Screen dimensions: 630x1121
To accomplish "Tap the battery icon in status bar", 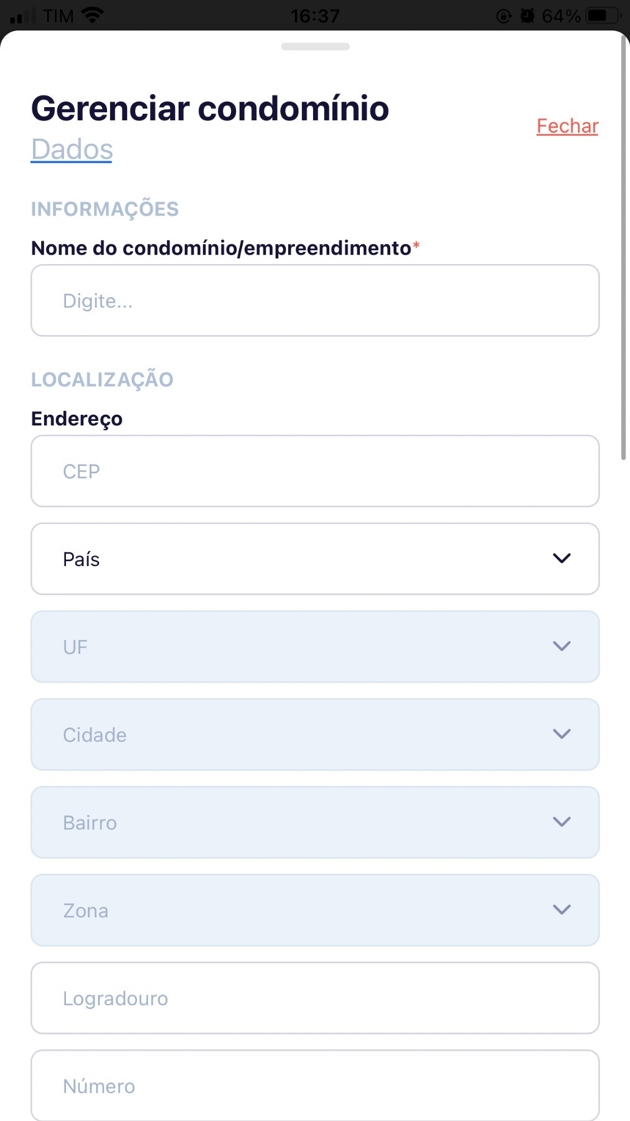I will 603,16.
